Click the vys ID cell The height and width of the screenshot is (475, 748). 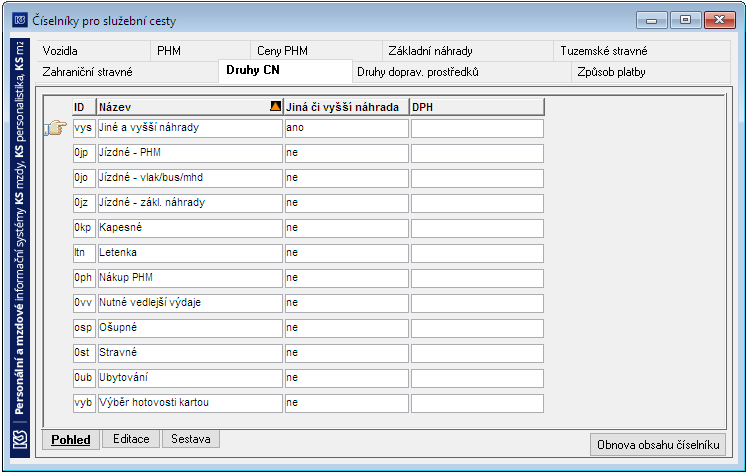point(84,128)
